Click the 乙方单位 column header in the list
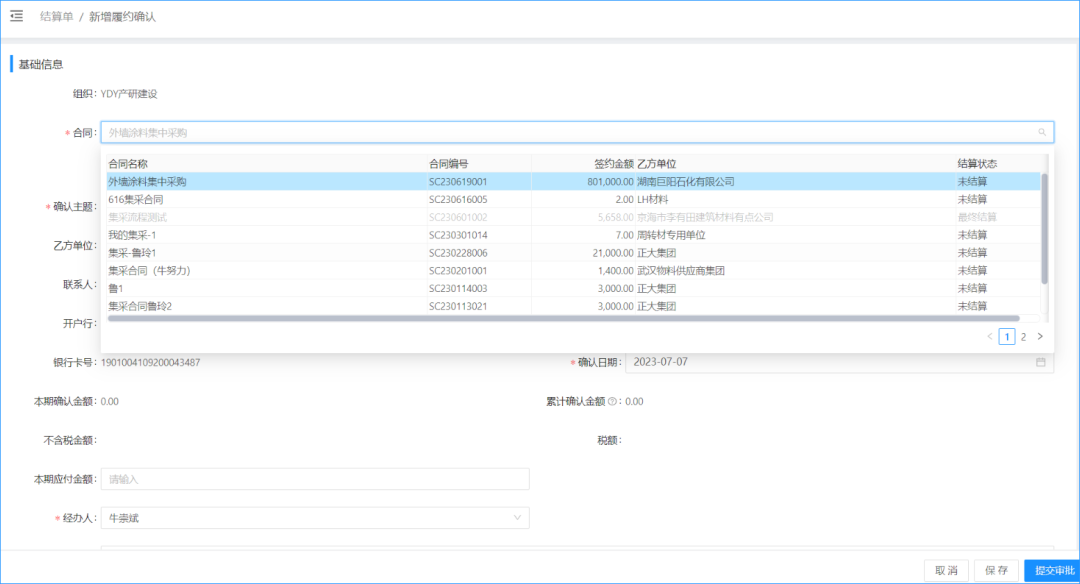1080x584 pixels. 656,164
